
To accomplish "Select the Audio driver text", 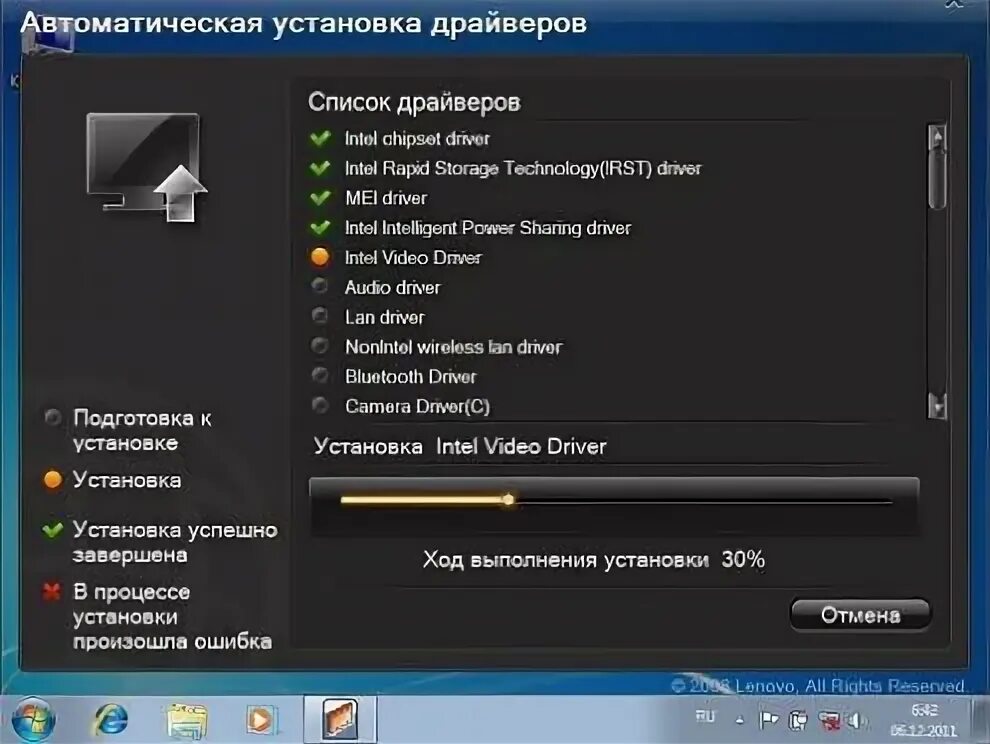I will coord(392,287).
